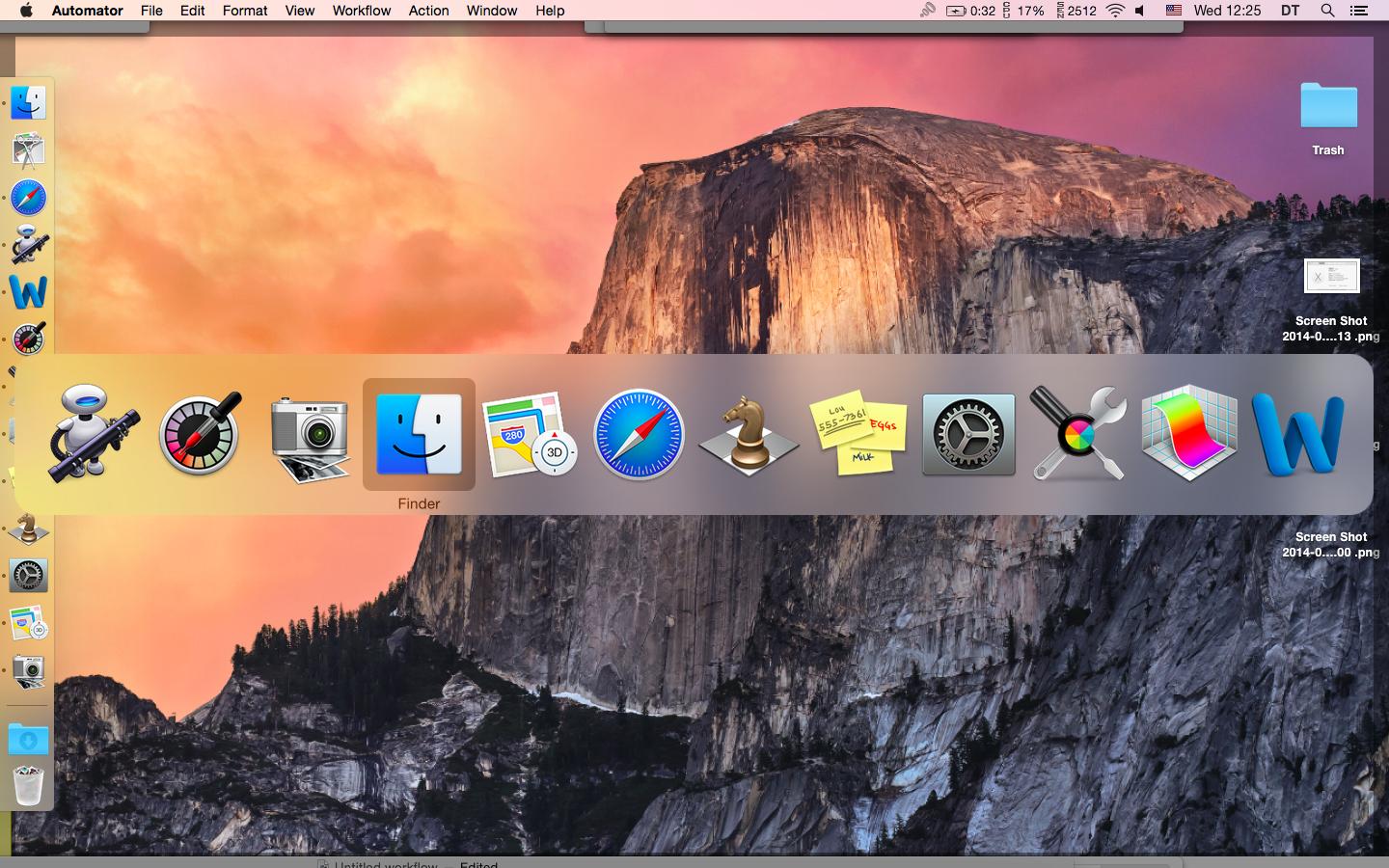
Task: Open Image Capture in the Dock
Action: tap(29, 670)
